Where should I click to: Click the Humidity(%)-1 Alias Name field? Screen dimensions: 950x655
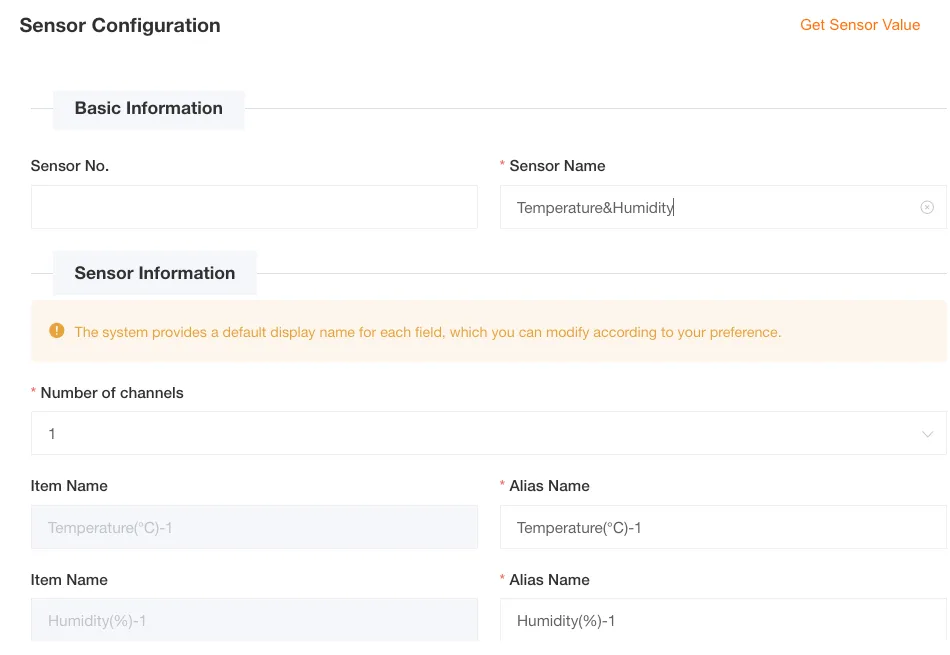point(722,620)
